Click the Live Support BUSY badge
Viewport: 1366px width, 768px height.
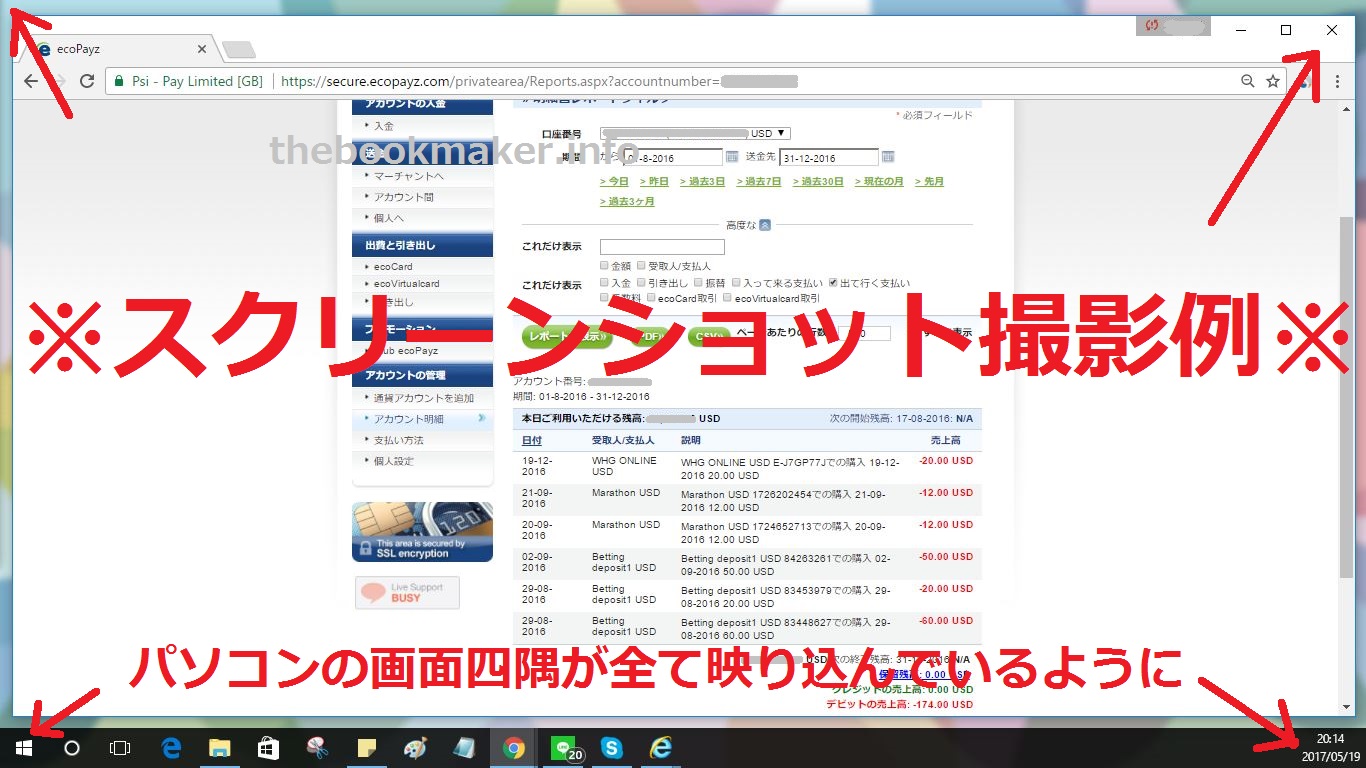407,592
